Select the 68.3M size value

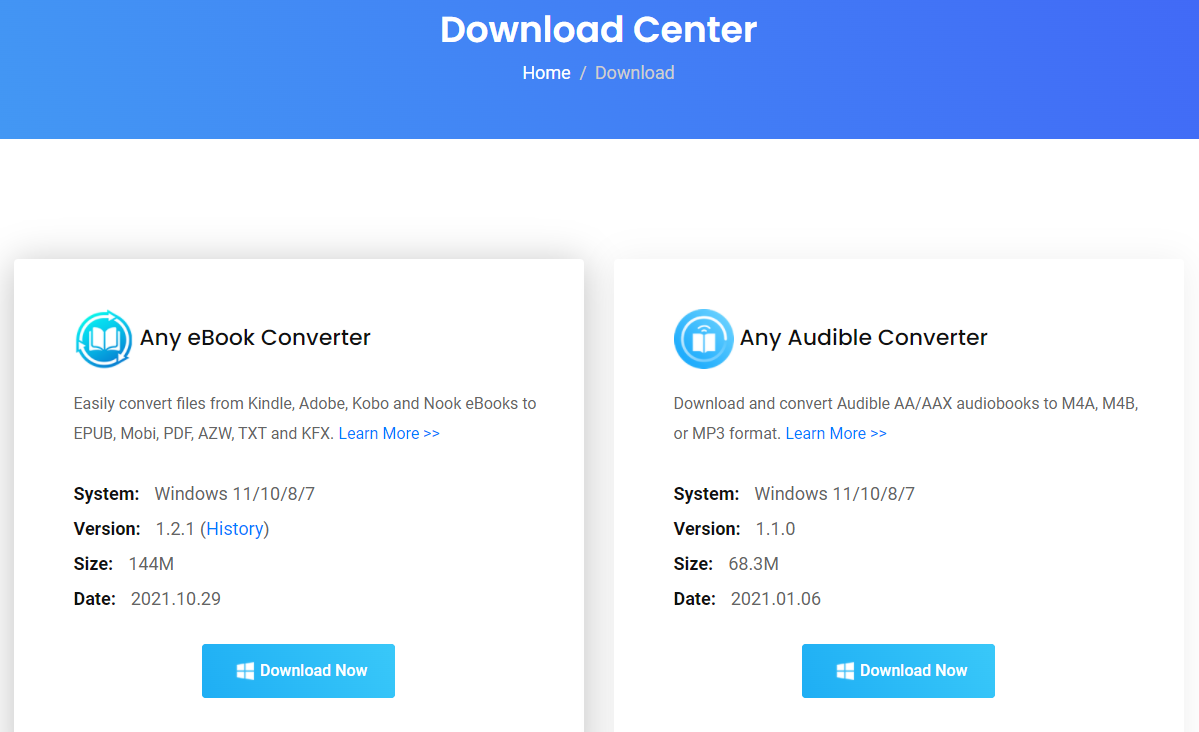click(x=753, y=564)
